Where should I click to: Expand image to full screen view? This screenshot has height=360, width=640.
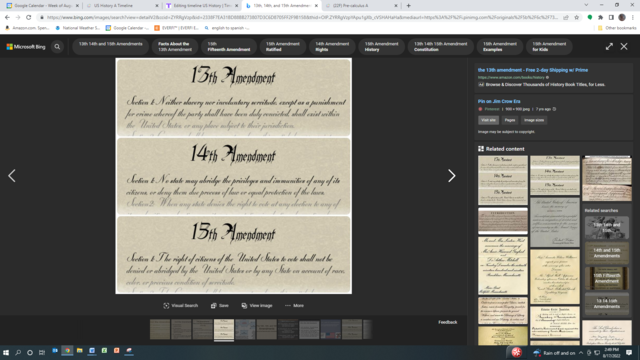[609, 47]
